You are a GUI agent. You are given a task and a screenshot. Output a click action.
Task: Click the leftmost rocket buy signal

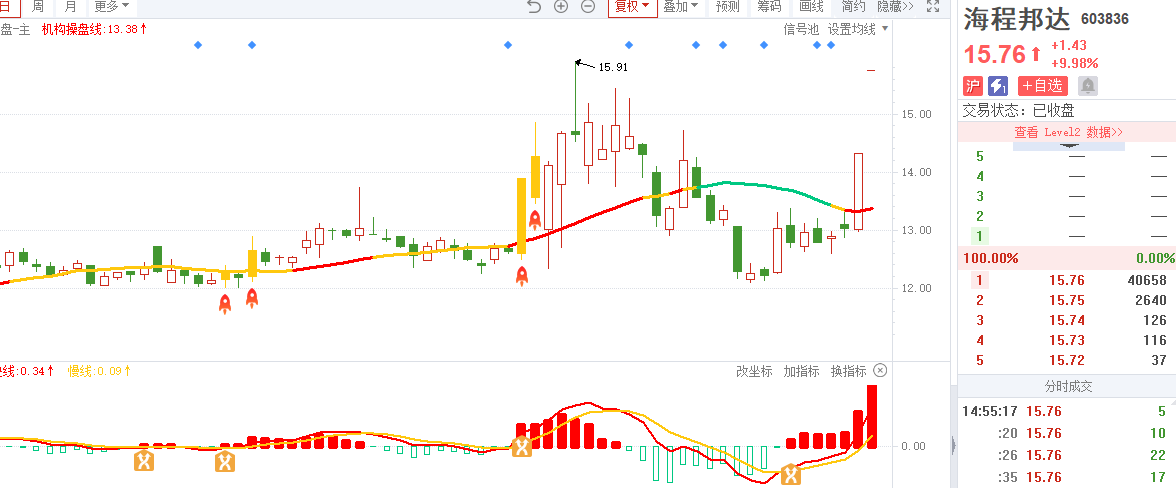[225, 304]
